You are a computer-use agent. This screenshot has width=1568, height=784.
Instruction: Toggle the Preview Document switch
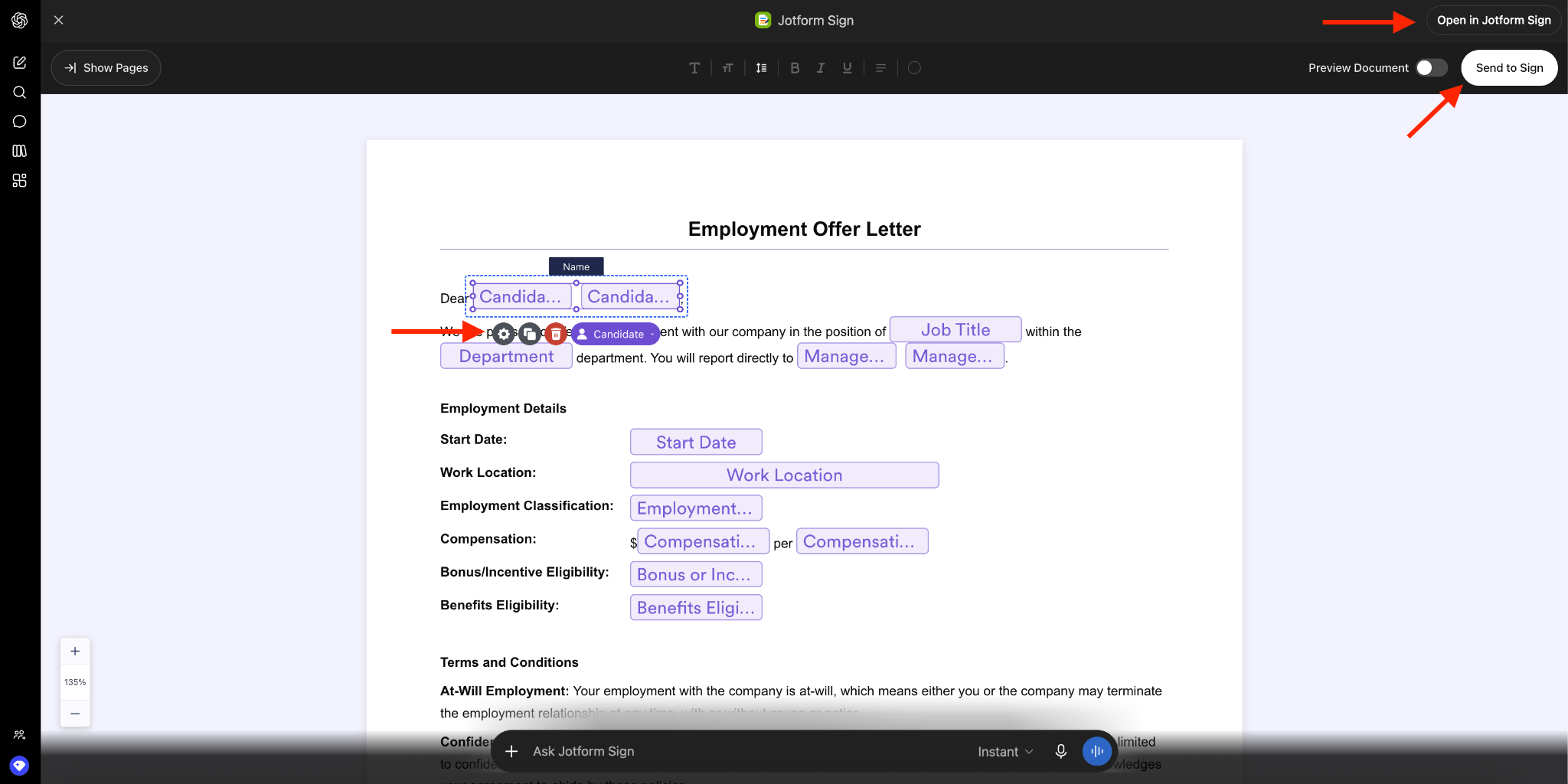1431,68
